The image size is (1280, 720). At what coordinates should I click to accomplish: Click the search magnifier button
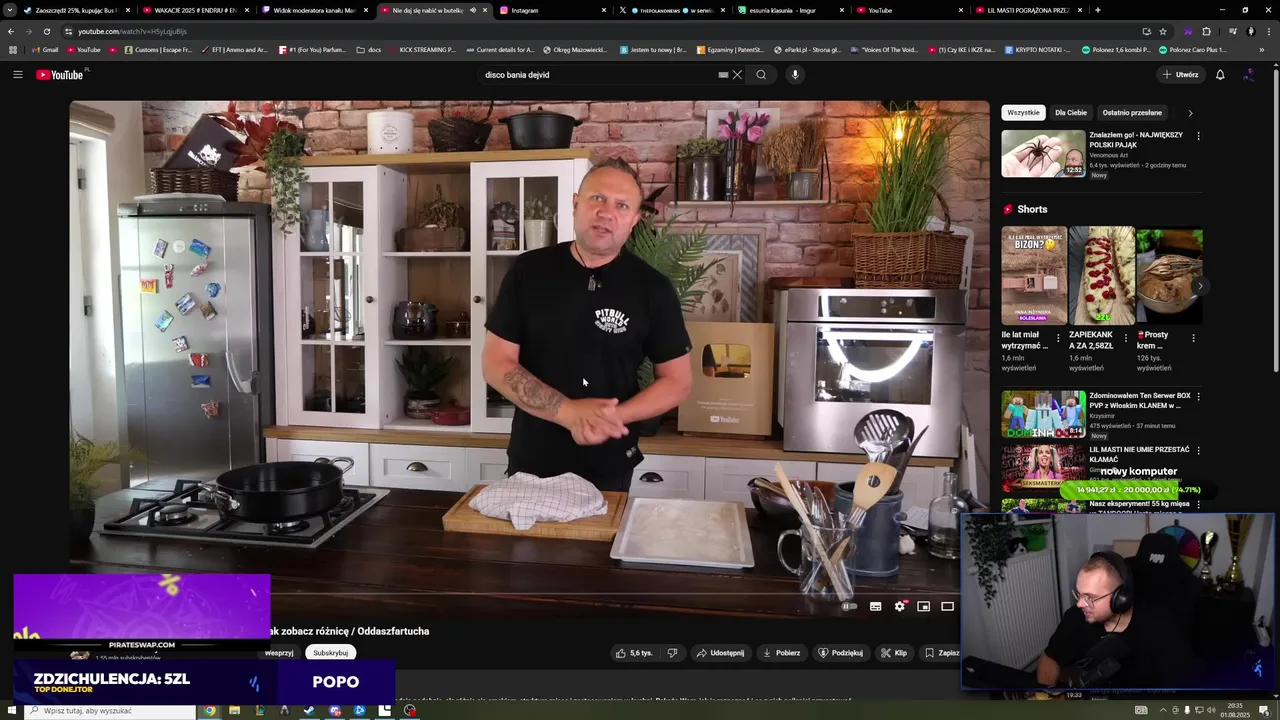coord(761,75)
